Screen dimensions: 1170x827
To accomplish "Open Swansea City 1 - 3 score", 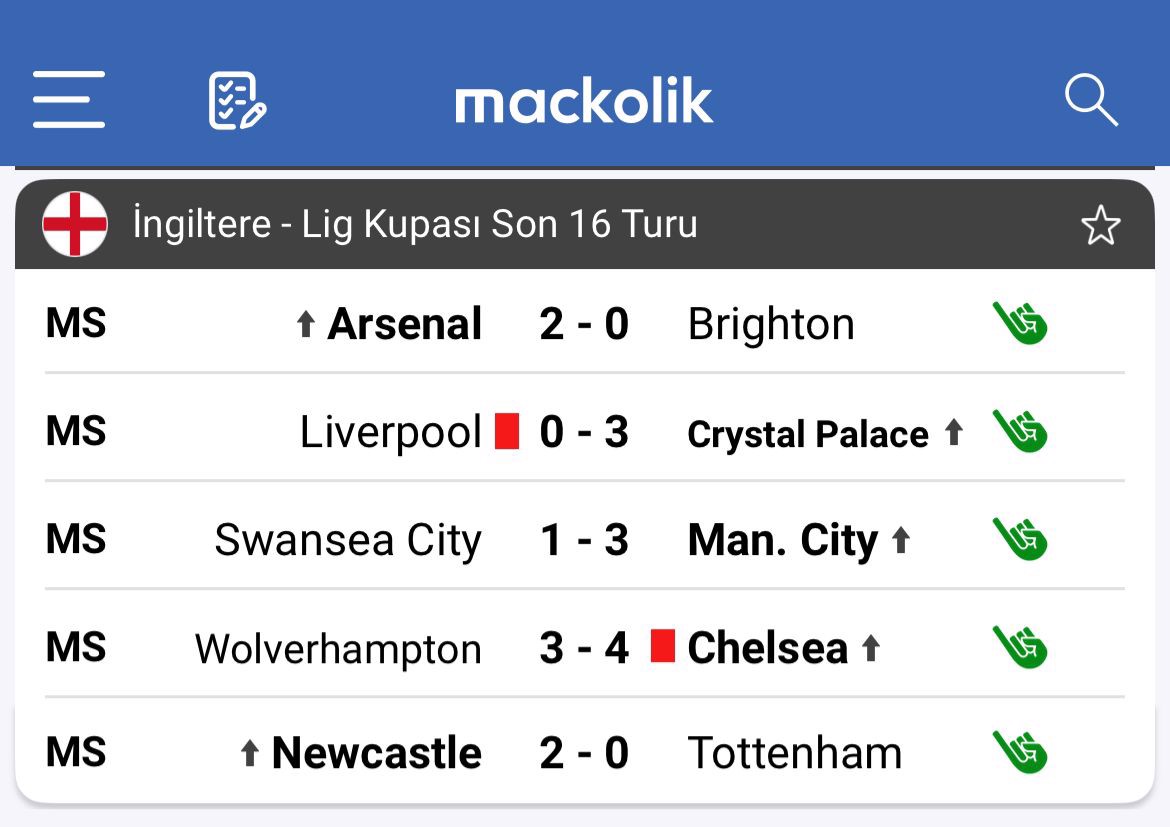I will [584, 540].
